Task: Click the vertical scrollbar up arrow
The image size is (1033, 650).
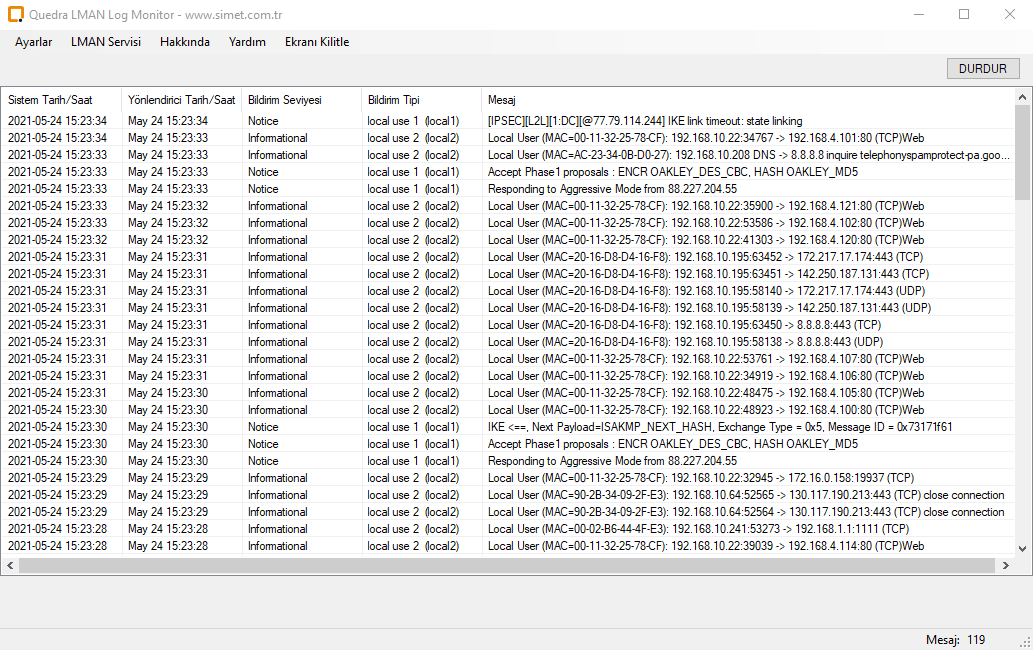Action: click(x=1022, y=98)
